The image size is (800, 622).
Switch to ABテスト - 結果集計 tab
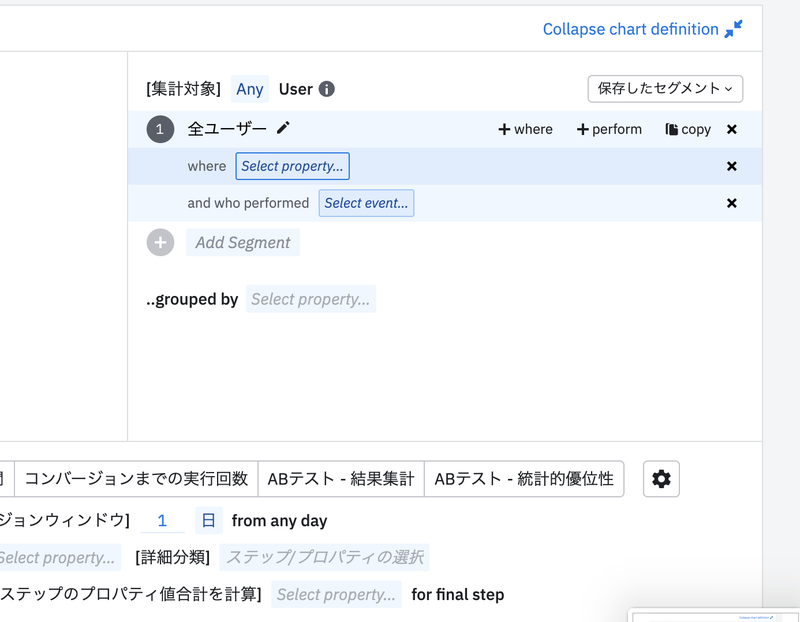pyautogui.click(x=341, y=479)
